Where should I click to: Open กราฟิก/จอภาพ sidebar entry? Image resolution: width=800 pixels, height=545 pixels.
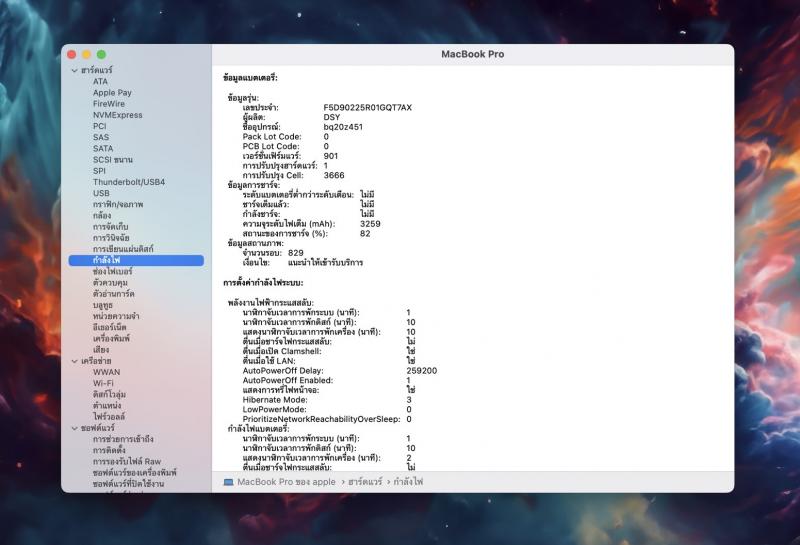tap(118, 205)
